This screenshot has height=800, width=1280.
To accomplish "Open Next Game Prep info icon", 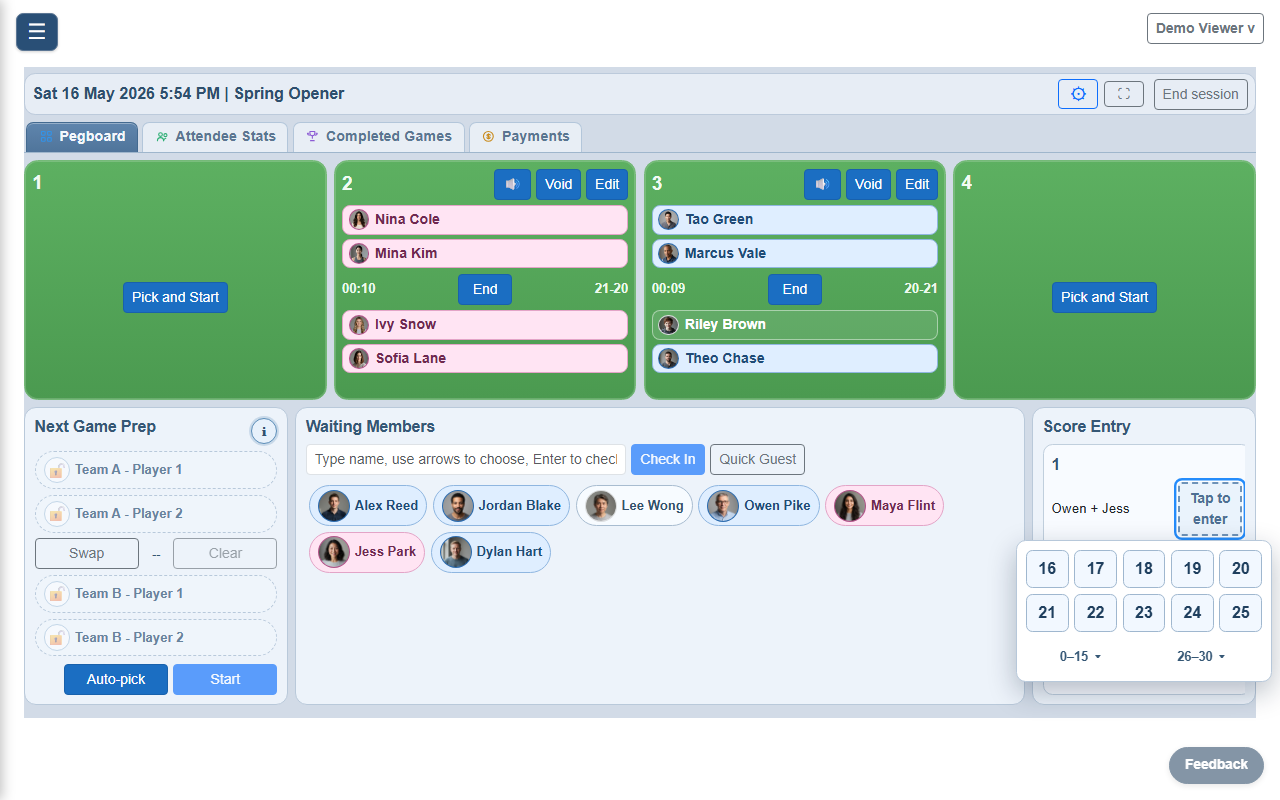I will point(264,431).
